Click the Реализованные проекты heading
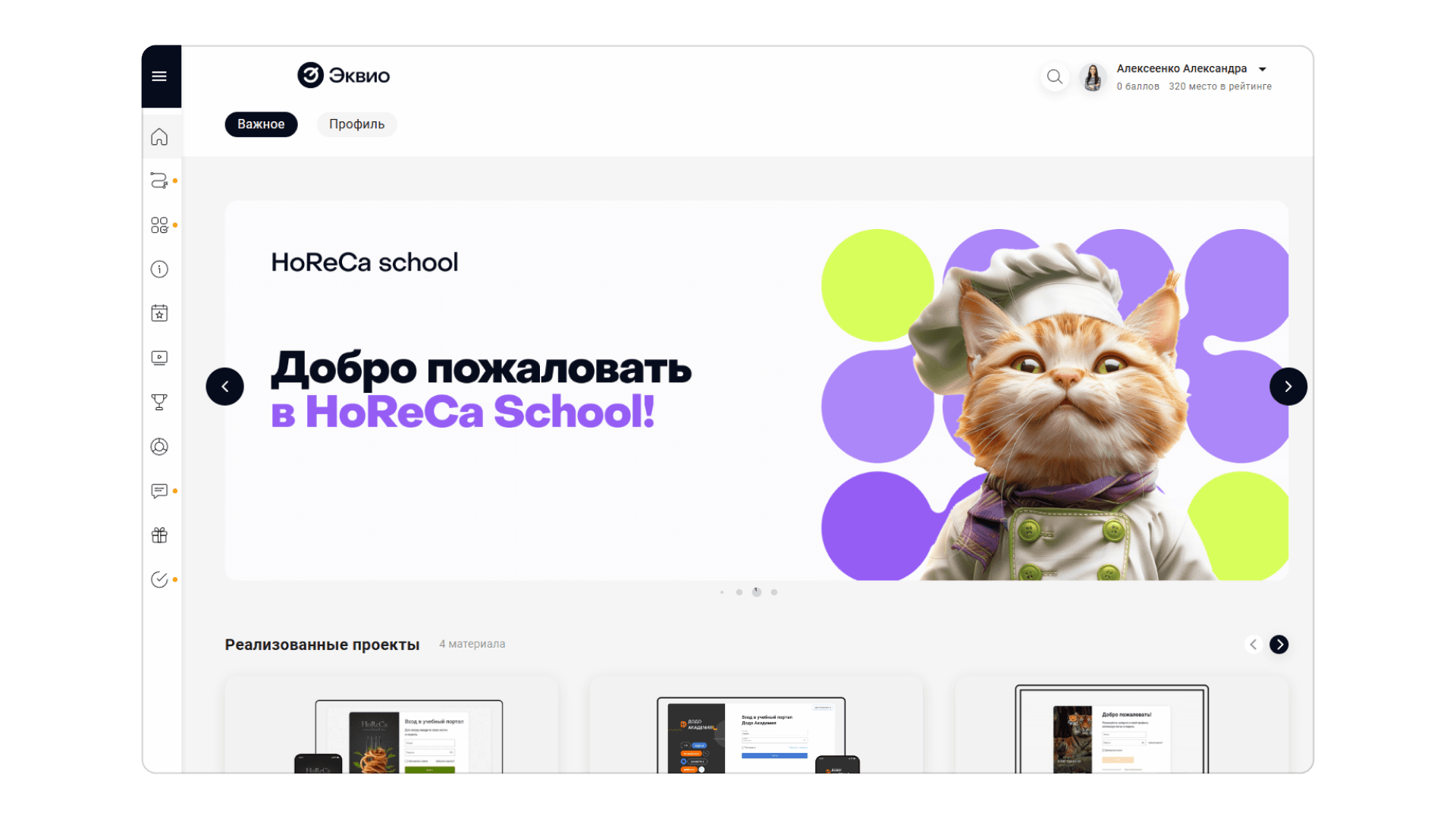 click(322, 645)
